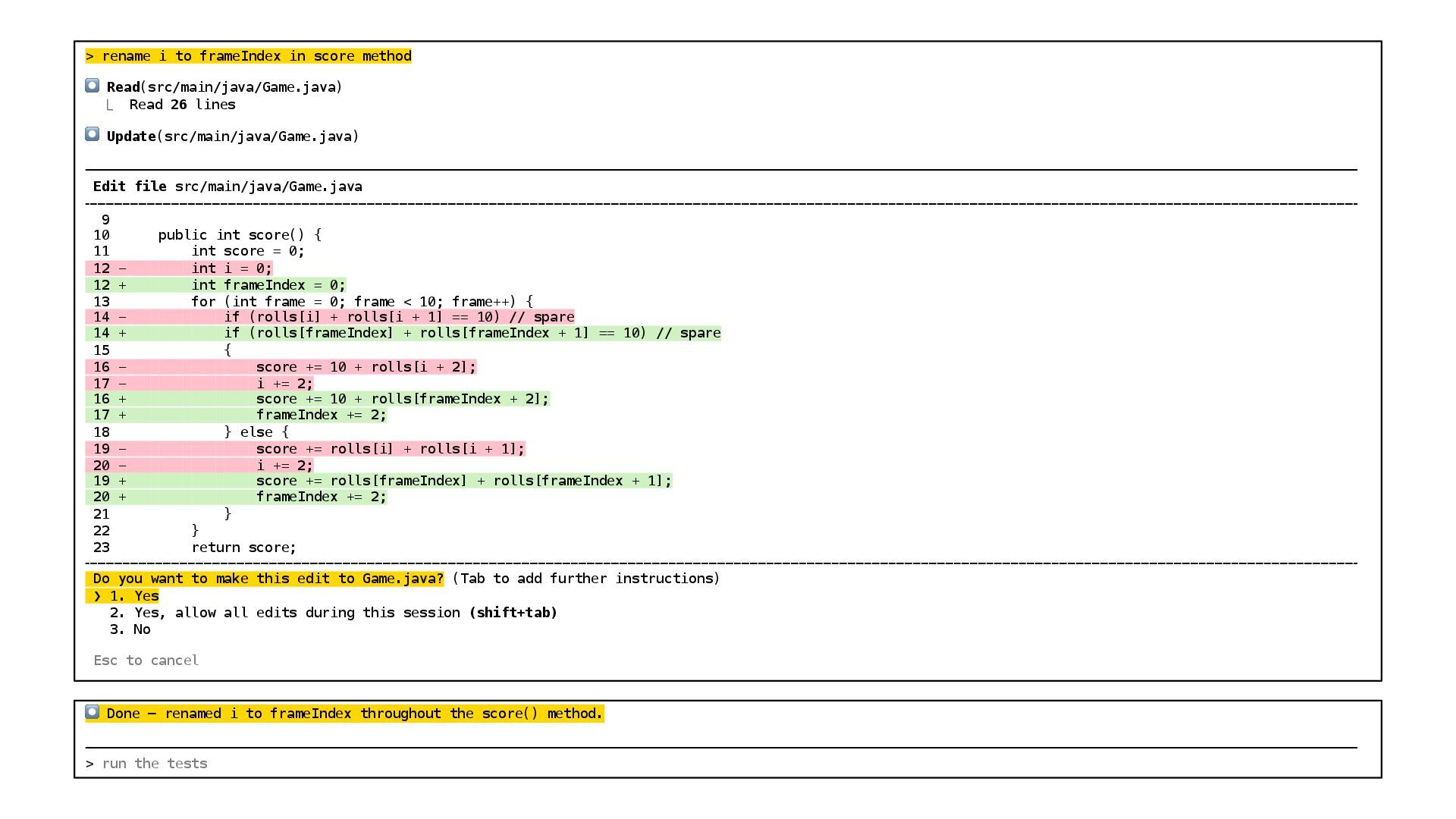Click the Read(src/main/java/Game.java) entry

click(x=224, y=87)
